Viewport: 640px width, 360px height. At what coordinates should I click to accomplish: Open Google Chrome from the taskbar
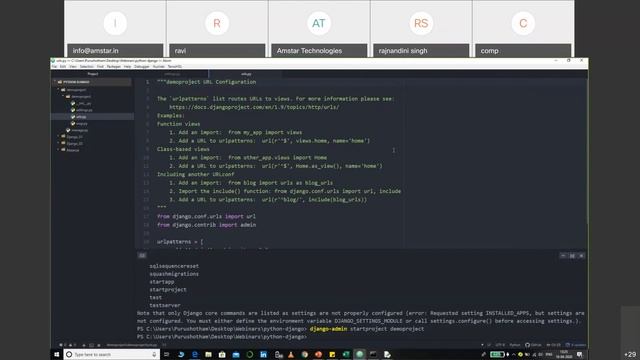[304, 355]
